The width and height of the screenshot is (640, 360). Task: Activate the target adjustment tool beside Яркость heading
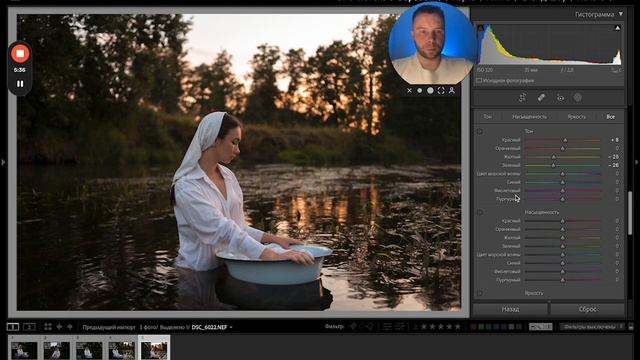point(480,293)
